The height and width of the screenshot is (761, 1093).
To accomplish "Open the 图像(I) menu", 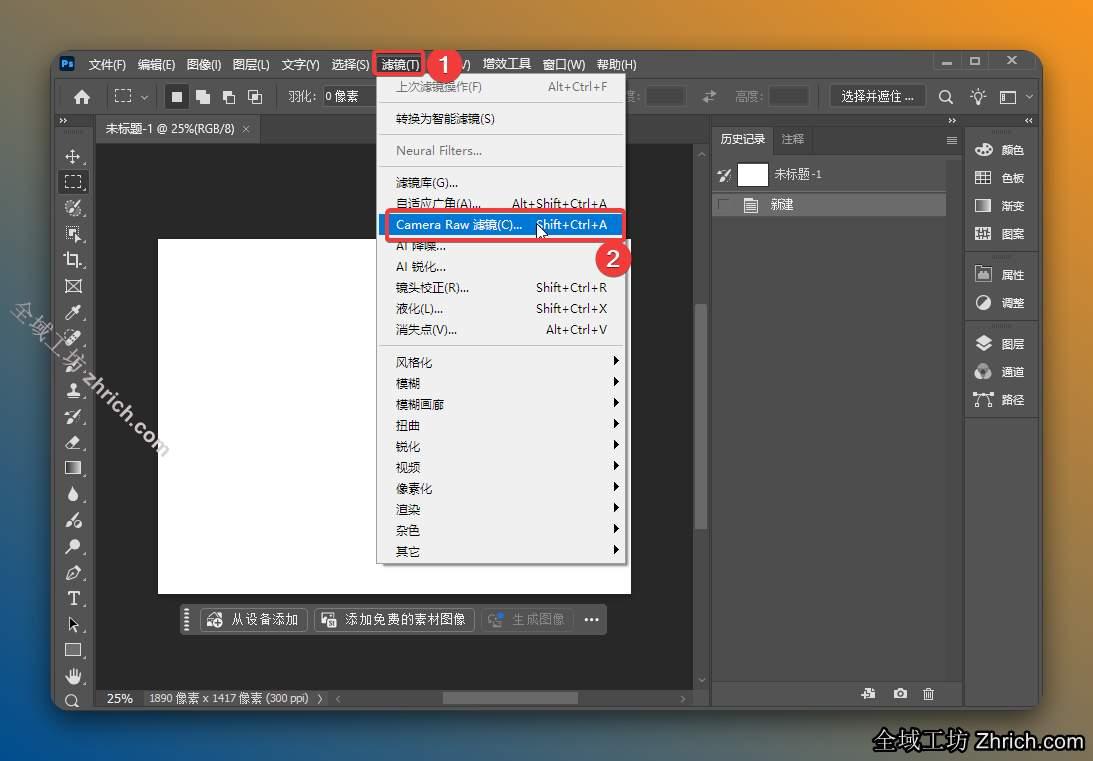I will point(204,65).
